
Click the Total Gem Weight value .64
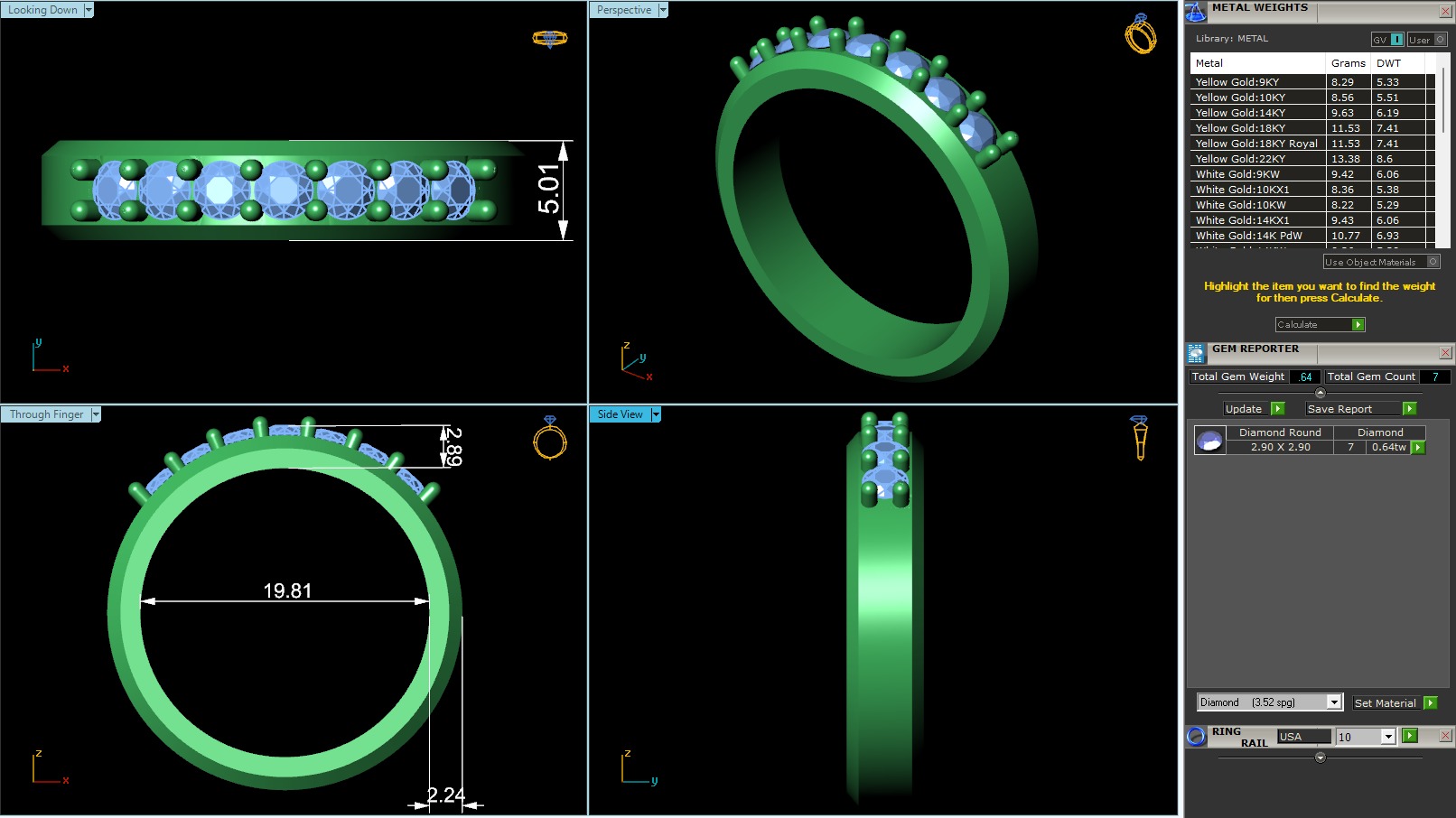coord(1305,377)
